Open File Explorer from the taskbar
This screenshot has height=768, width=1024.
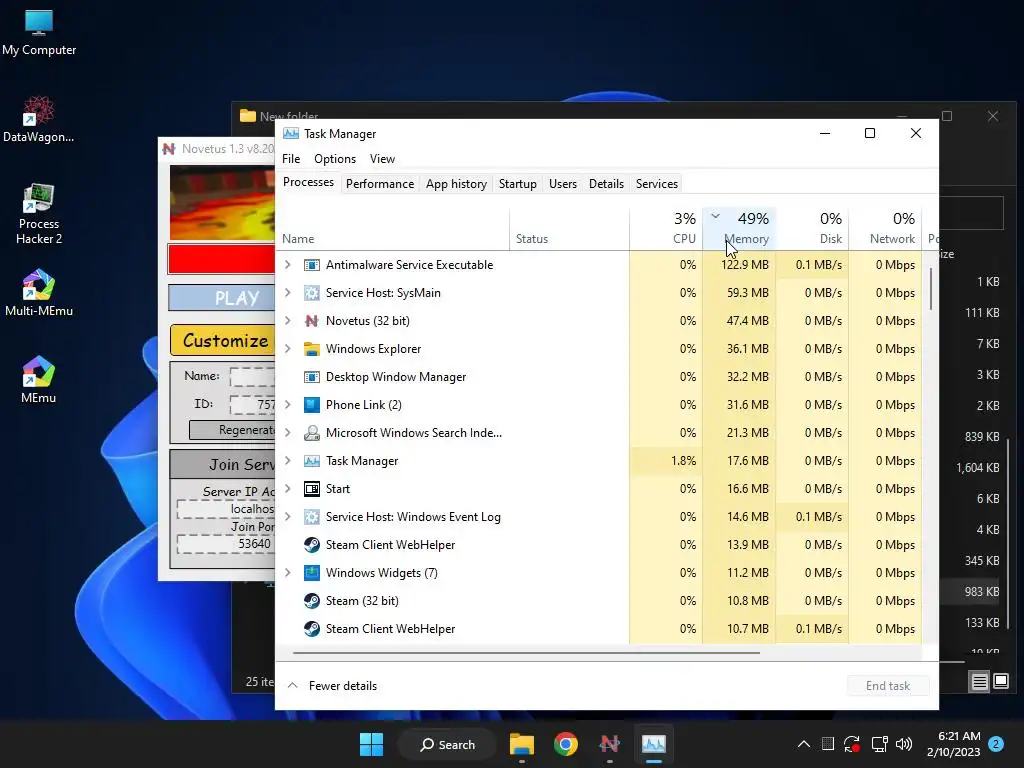522,744
